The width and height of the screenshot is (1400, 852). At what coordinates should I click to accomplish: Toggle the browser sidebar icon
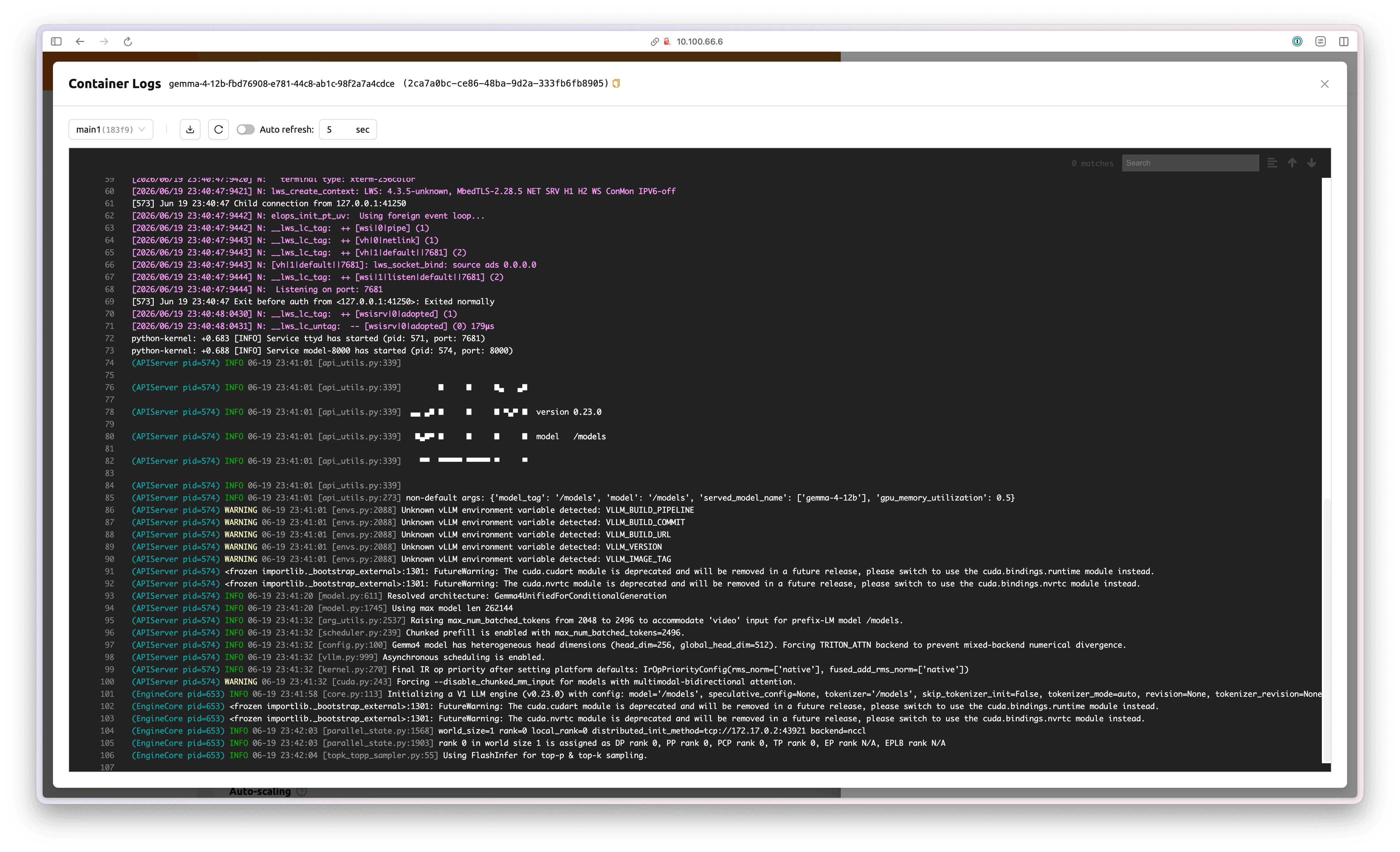(56, 41)
